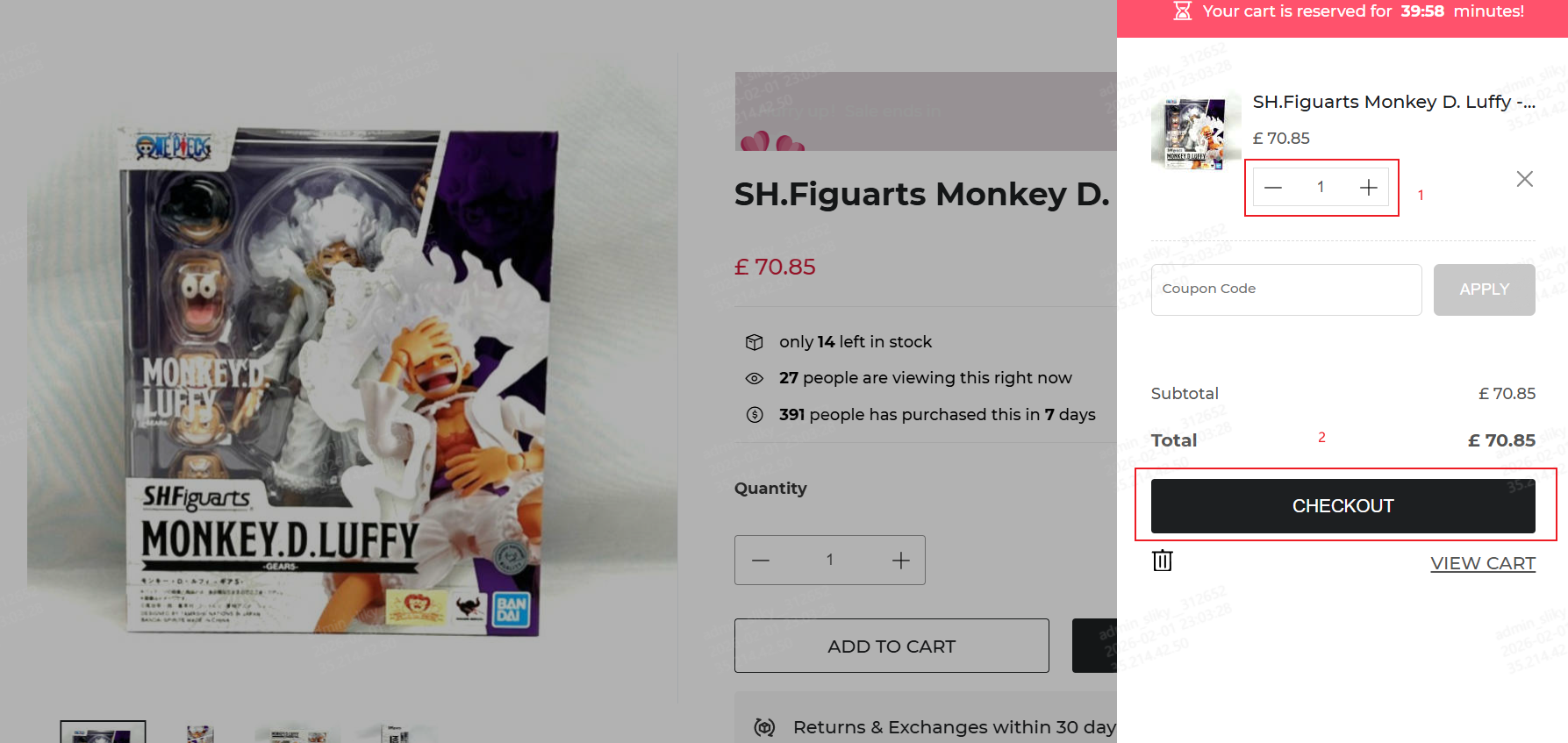Open the VIEW CART link
The height and width of the screenshot is (743, 1568).
tap(1482, 563)
